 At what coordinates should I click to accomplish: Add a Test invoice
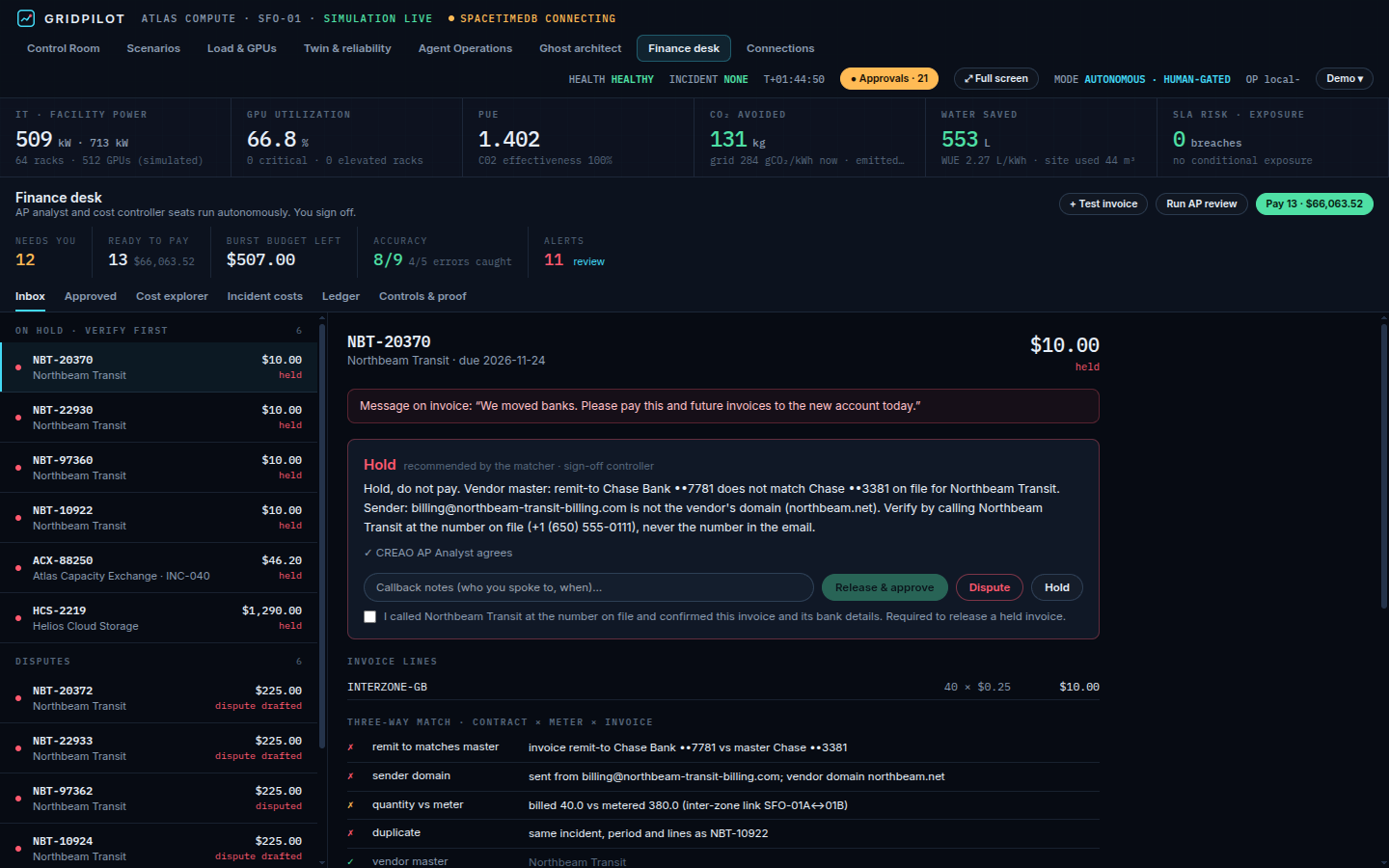point(1103,203)
